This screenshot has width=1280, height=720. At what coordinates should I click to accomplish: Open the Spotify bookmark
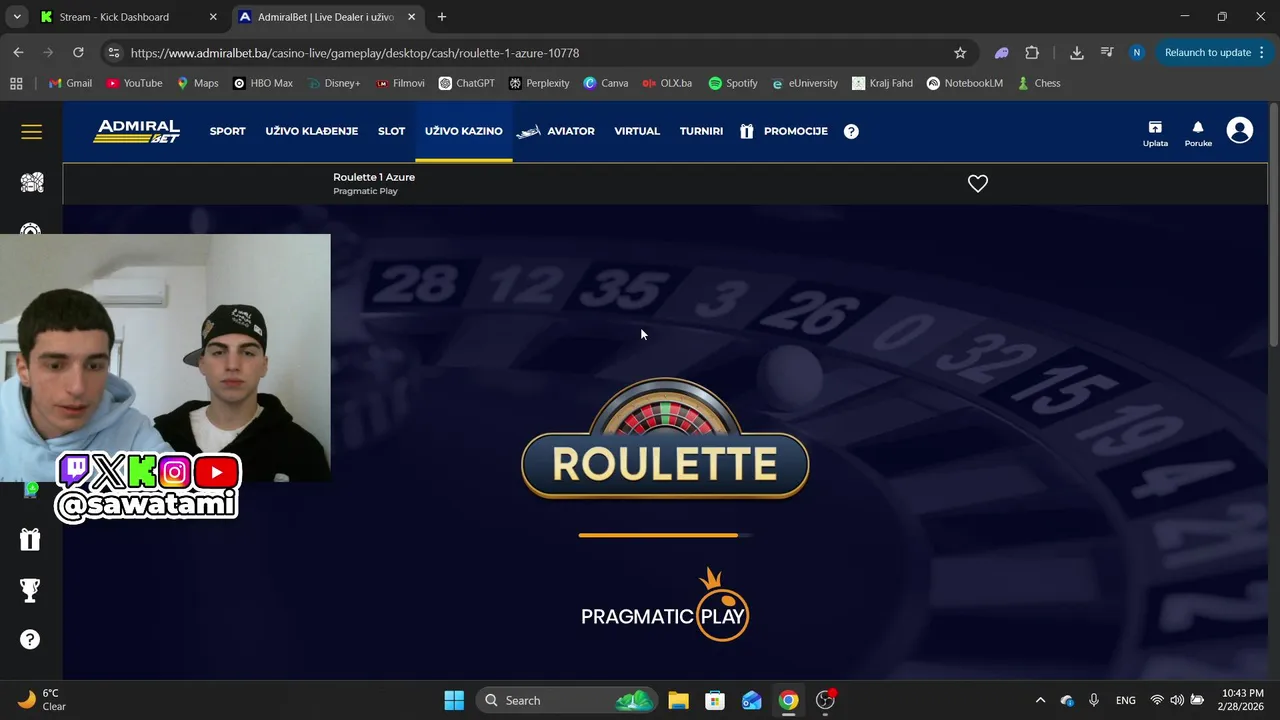(733, 83)
